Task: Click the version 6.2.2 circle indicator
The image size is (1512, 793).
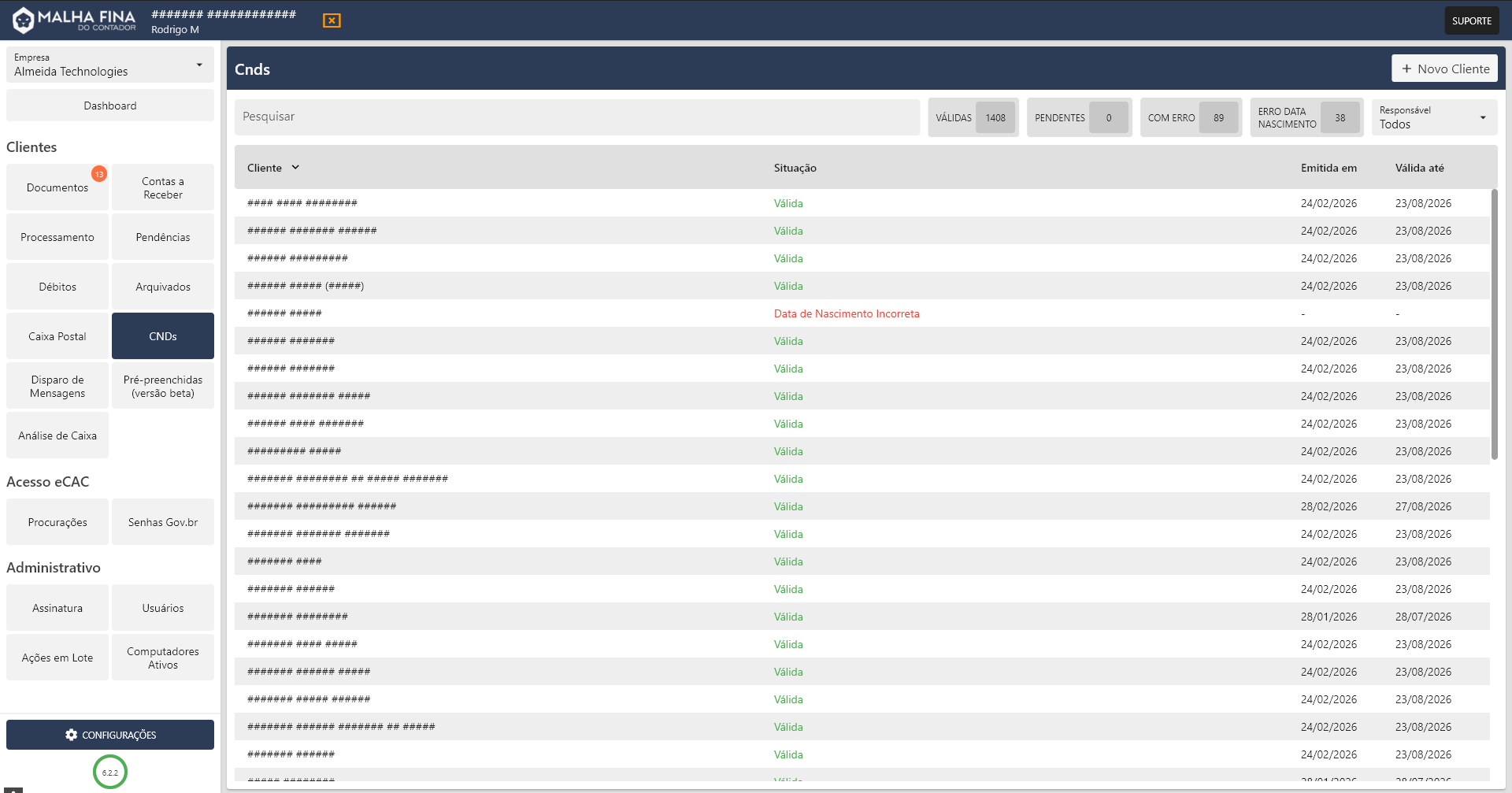Action: coord(110,773)
